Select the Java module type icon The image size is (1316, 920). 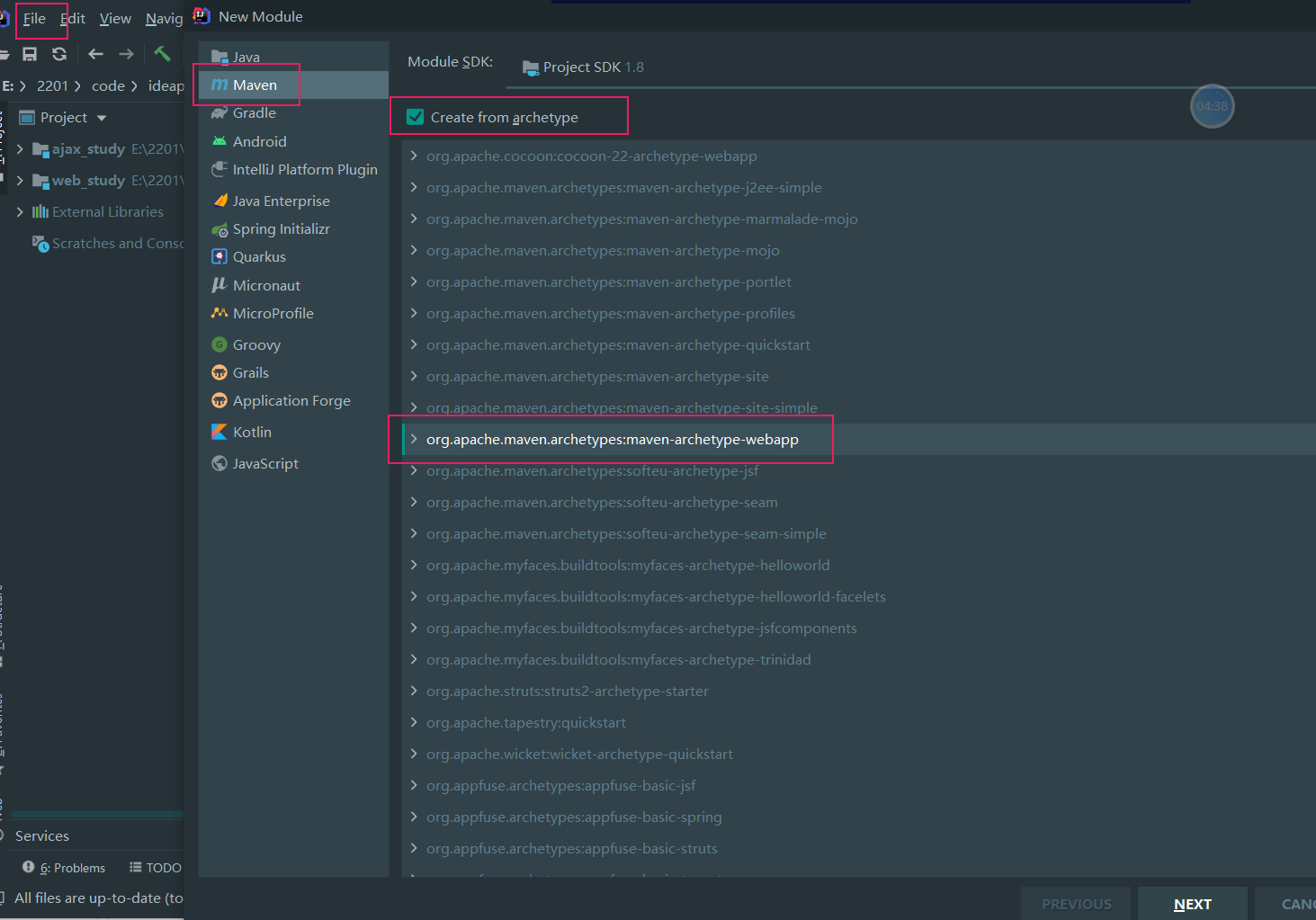click(219, 57)
